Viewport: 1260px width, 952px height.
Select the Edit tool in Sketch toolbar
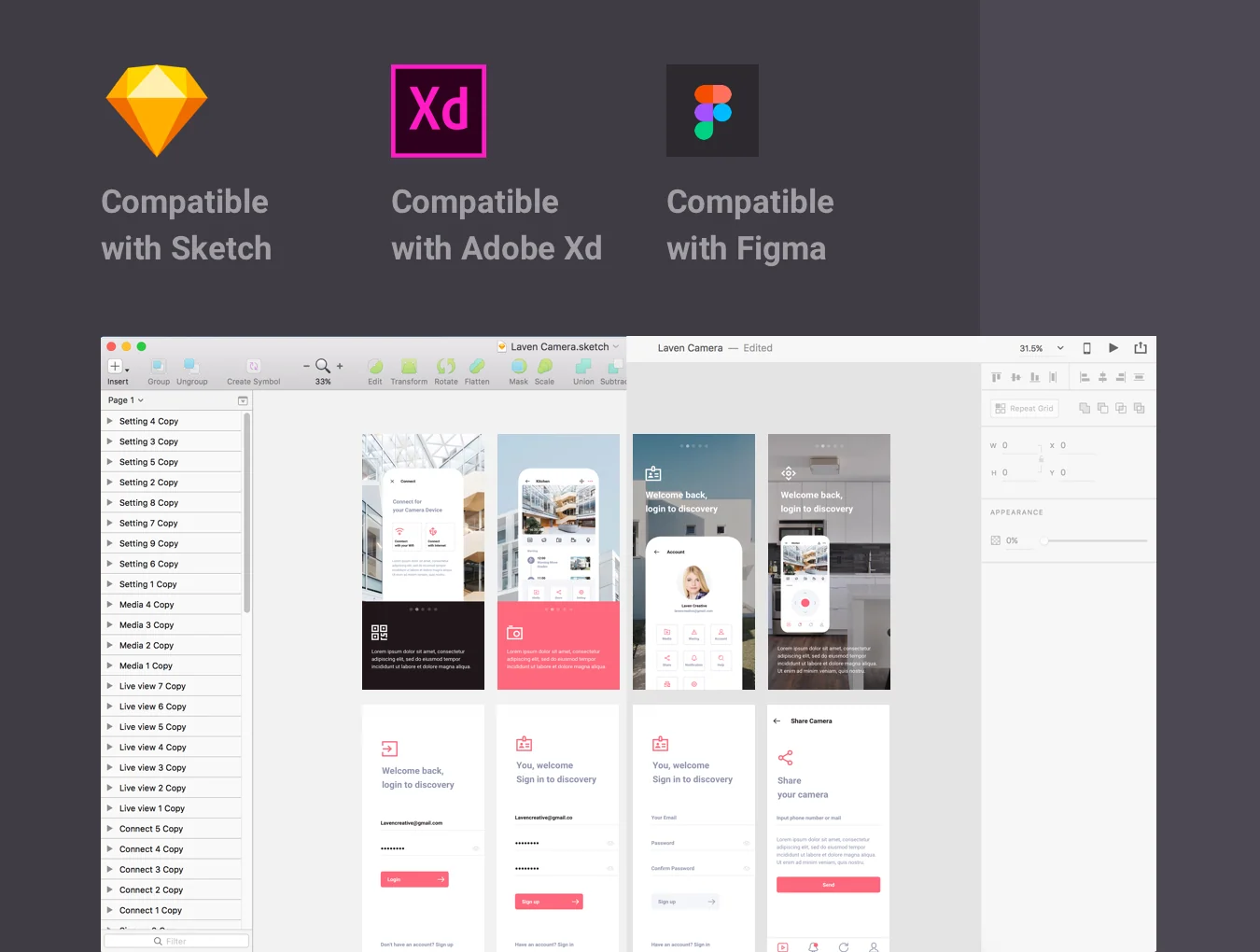point(375,366)
